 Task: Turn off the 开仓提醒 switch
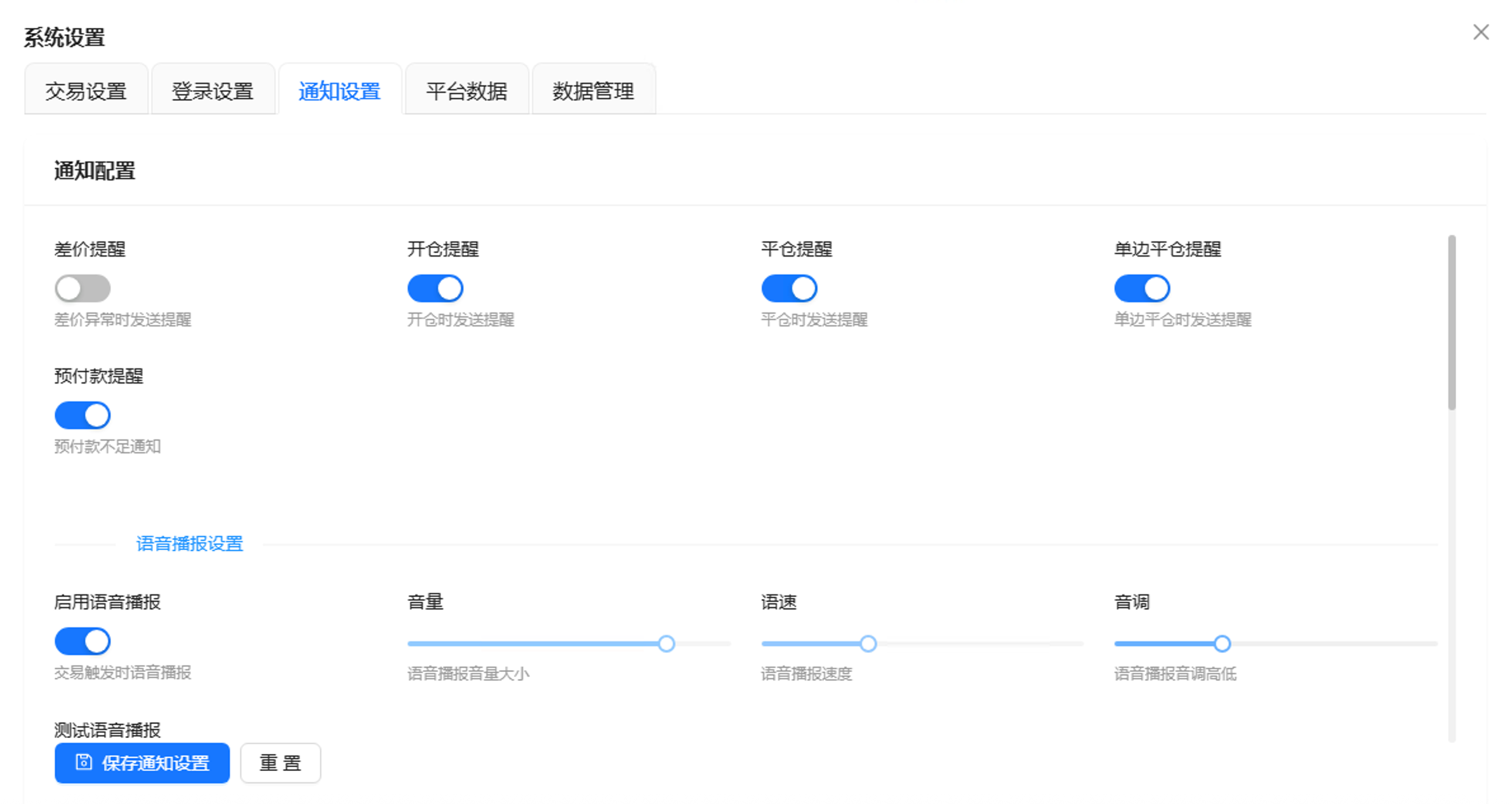click(435, 288)
